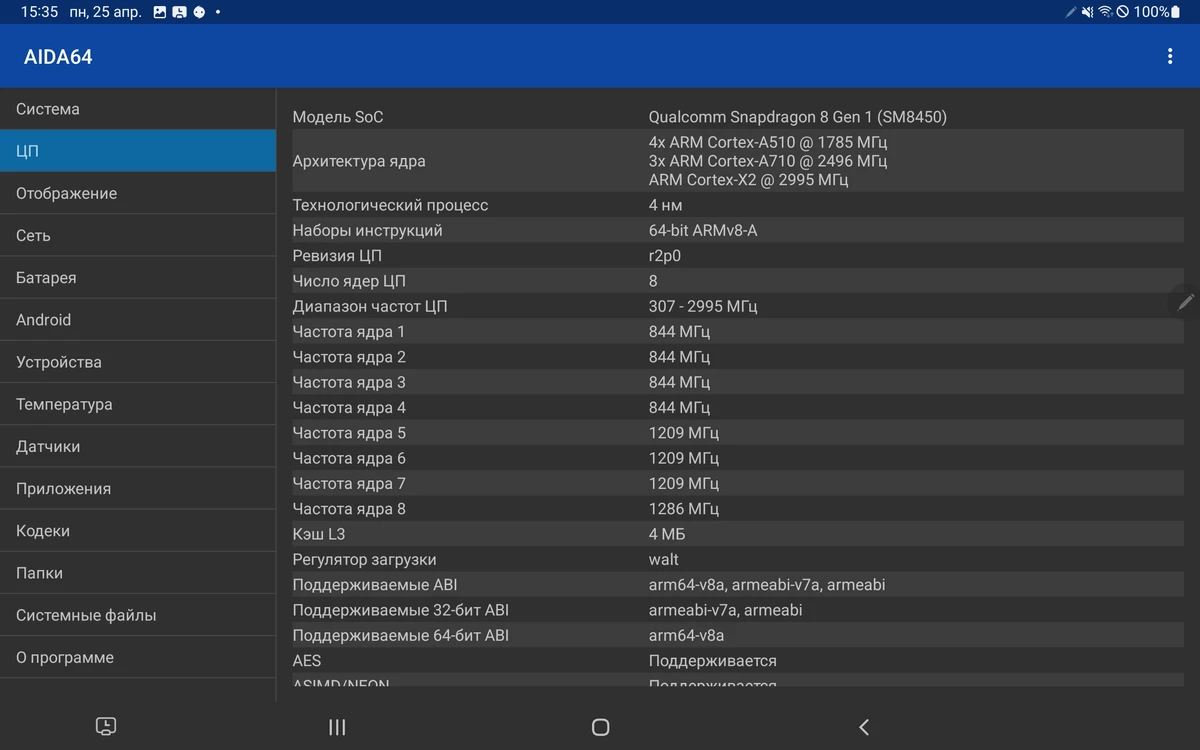Select the Частота ядра 8 row

pos(738,509)
